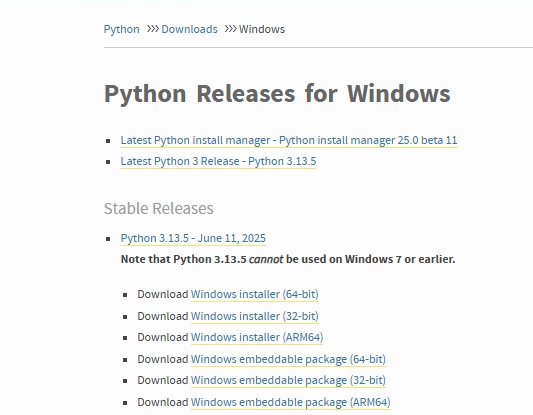Screen dimensions: 533x415
Task: Click the bullet beside install manager link
Action: pyautogui.click(x=108, y=141)
